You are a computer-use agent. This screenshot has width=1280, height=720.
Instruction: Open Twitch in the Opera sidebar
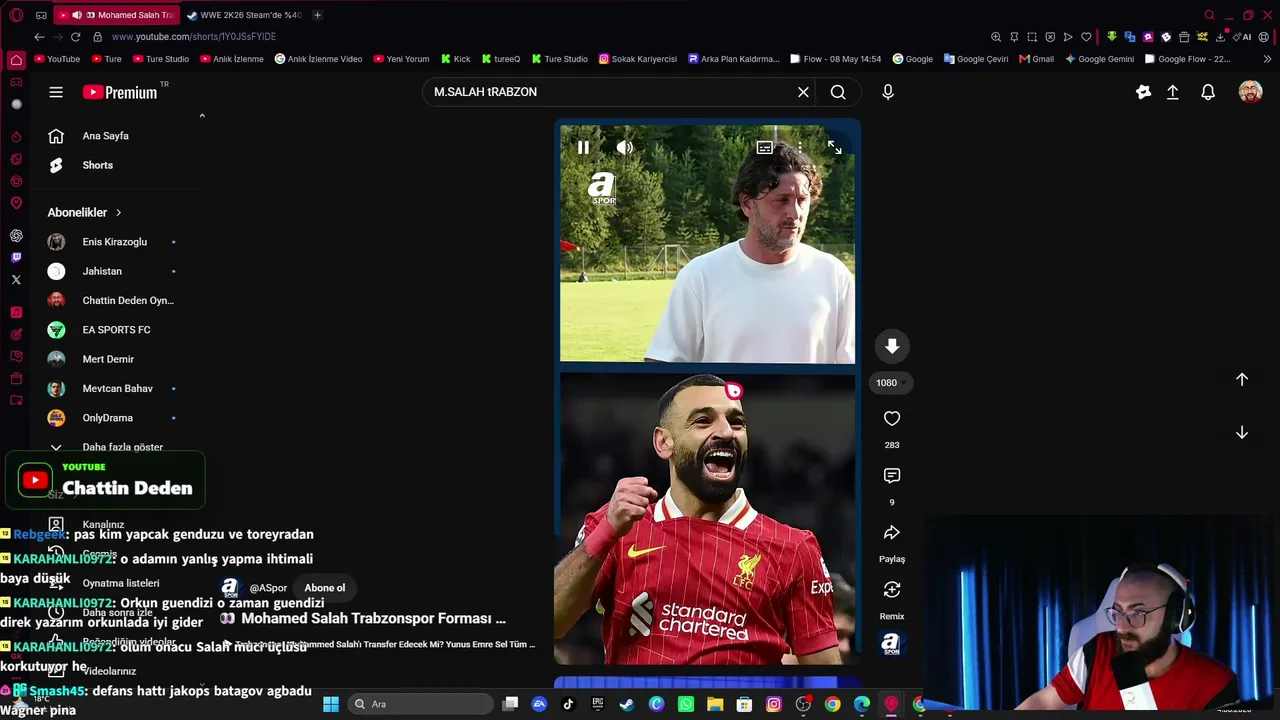coord(16,258)
